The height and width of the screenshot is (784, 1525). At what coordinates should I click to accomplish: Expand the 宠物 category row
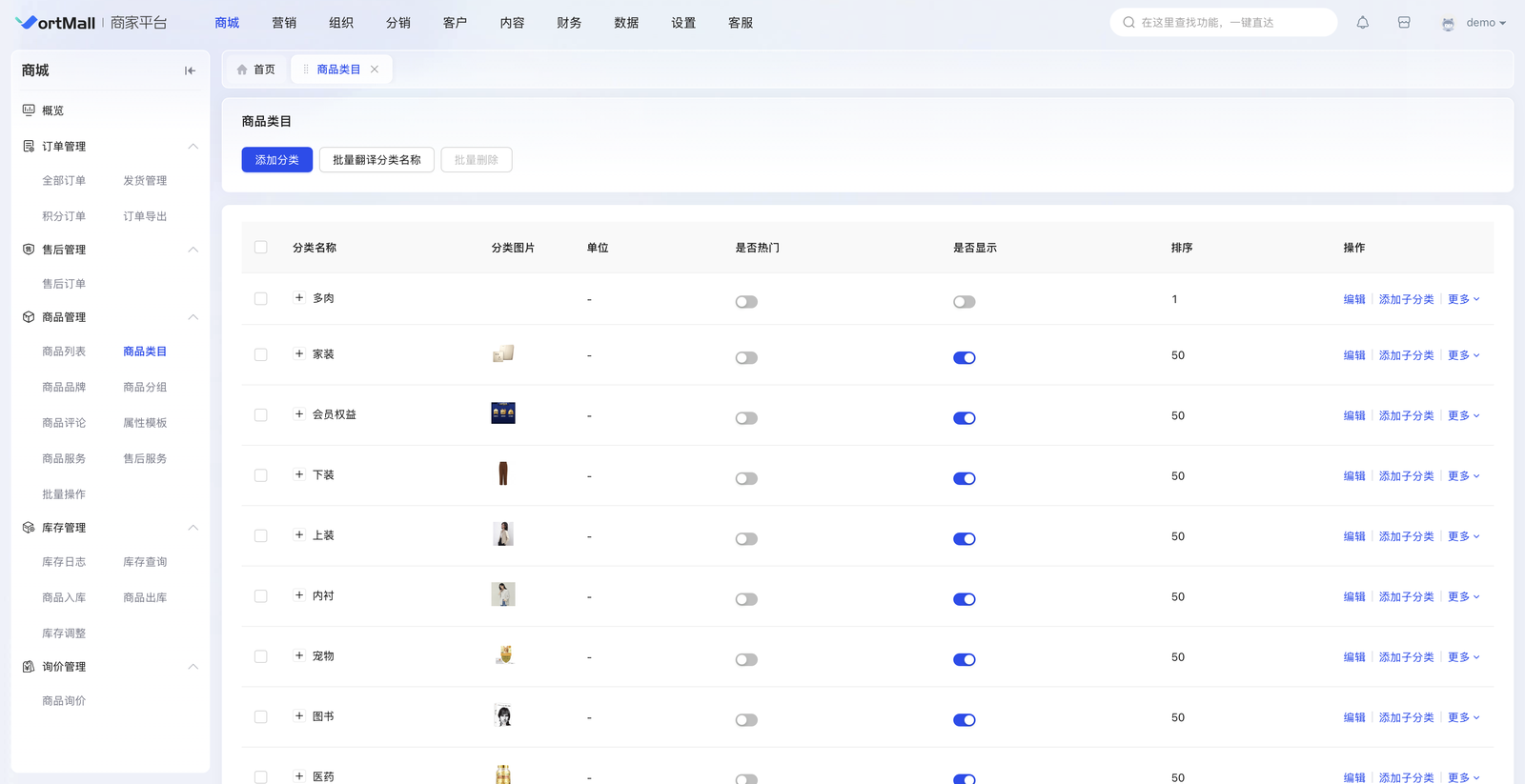pos(299,655)
